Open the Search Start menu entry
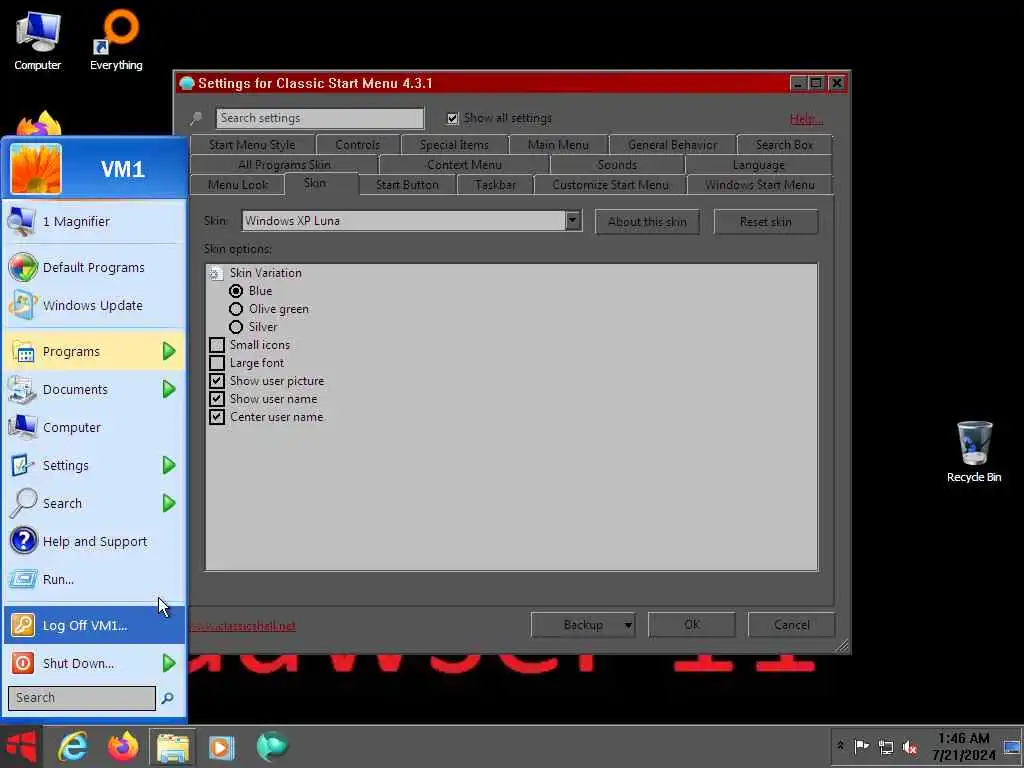The height and width of the screenshot is (768, 1024). [95, 503]
